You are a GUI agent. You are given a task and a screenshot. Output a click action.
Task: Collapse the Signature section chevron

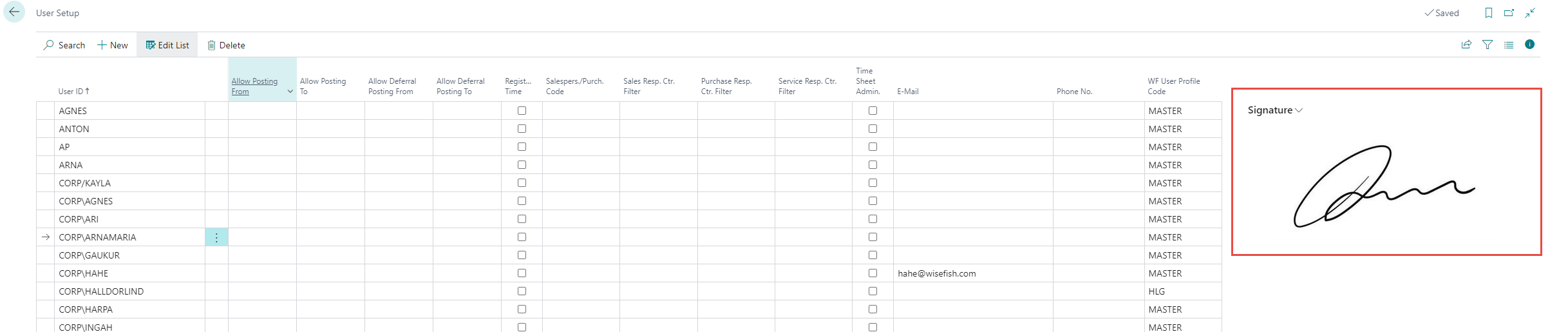[x=1299, y=110]
